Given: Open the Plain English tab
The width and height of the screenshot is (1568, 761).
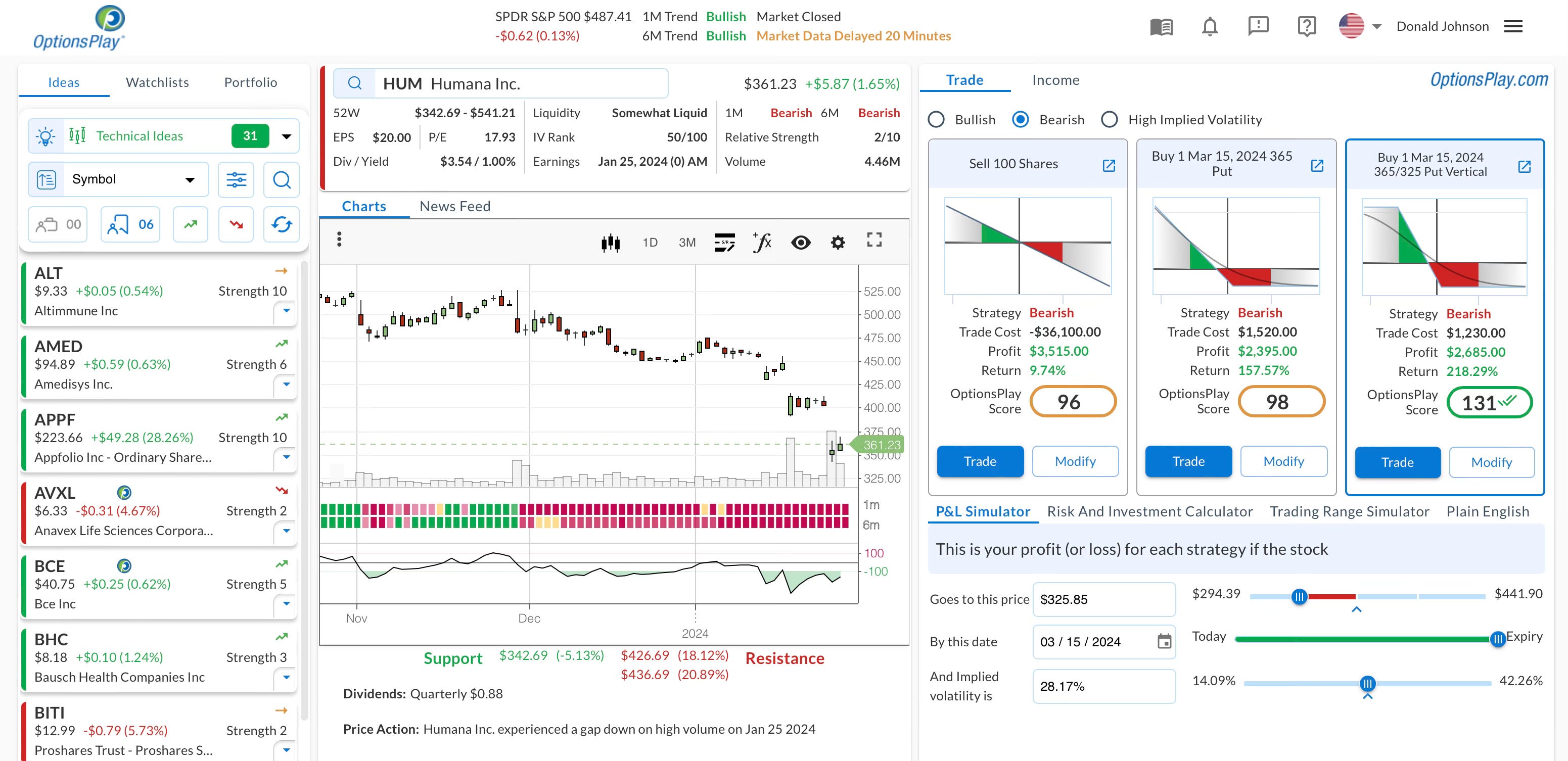Looking at the screenshot, I should pyautogui.click(x=1488, y=511).
